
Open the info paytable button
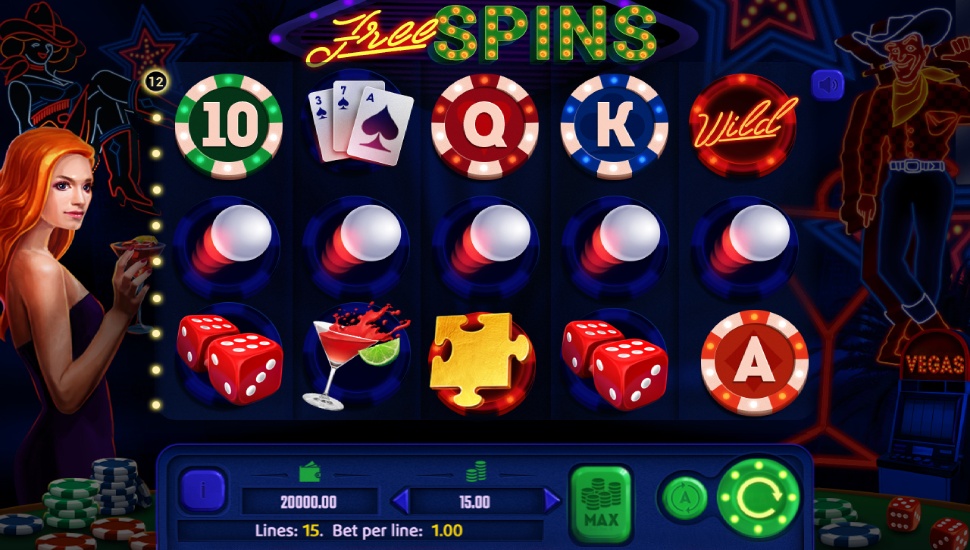tap(203, 491)
